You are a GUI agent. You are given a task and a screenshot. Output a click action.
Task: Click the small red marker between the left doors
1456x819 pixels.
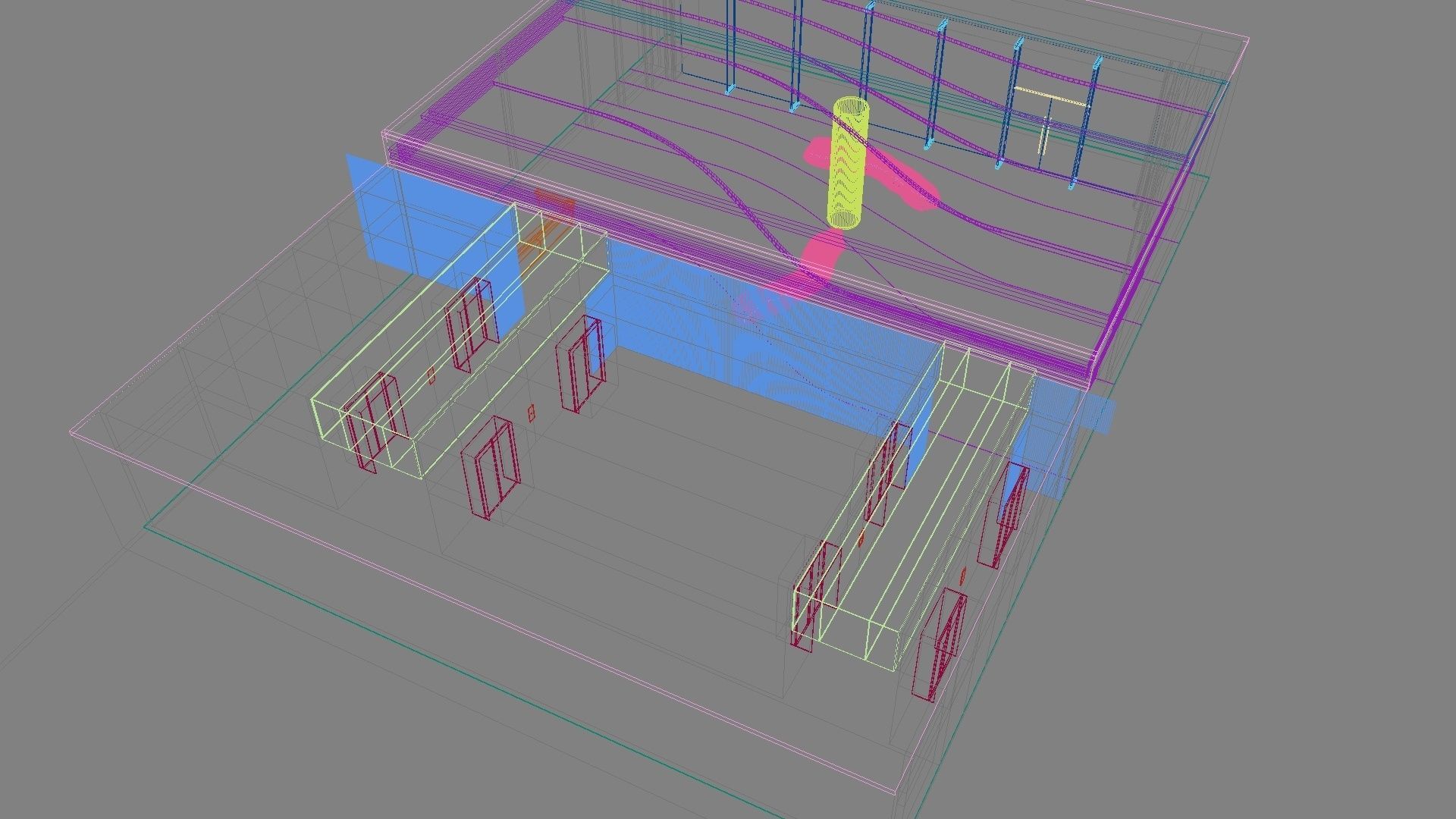[532, 413]
